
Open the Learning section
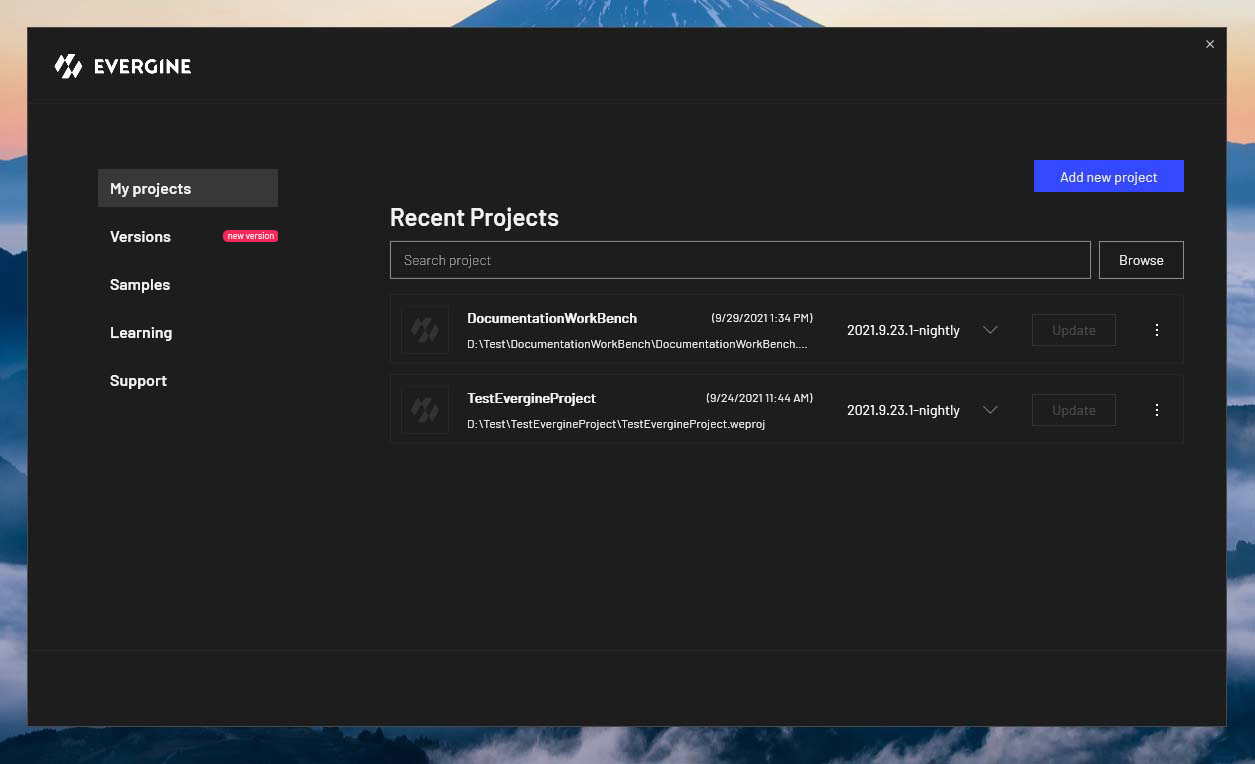[x=141, y=333]
